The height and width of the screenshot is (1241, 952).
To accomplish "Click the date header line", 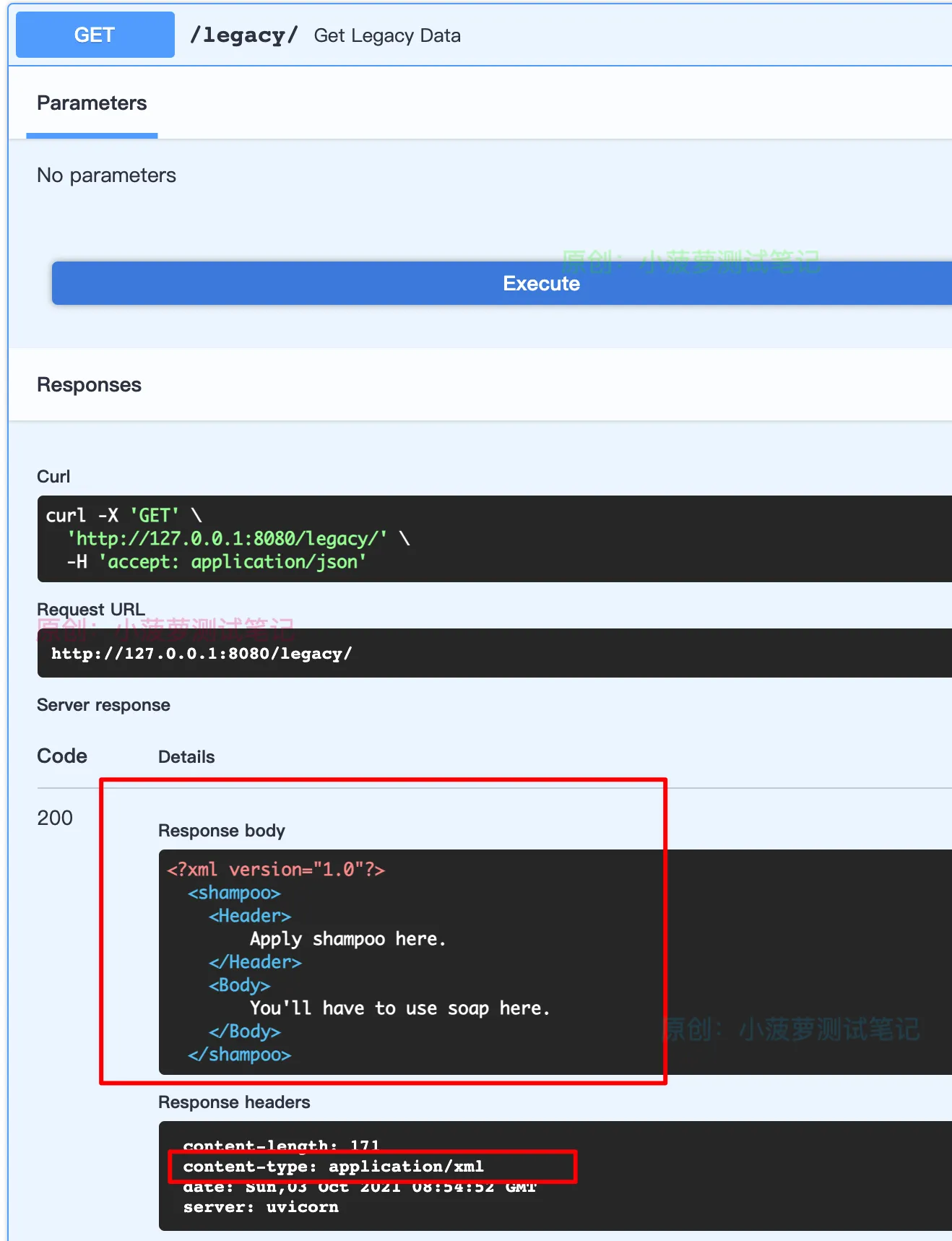I will tap(360, 1187).
